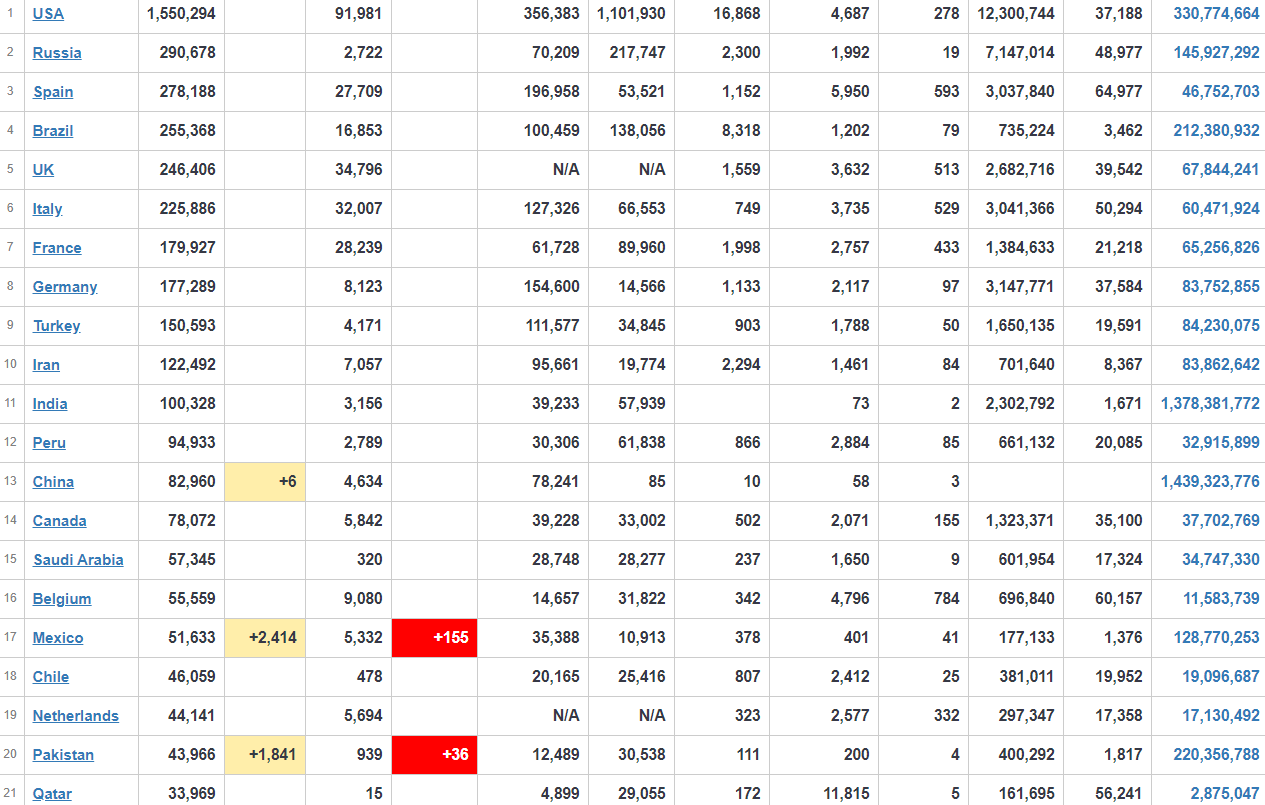Click Brazil population 212,380,932
This screenshot has height=805, width=1265.
coord(1216,131)
